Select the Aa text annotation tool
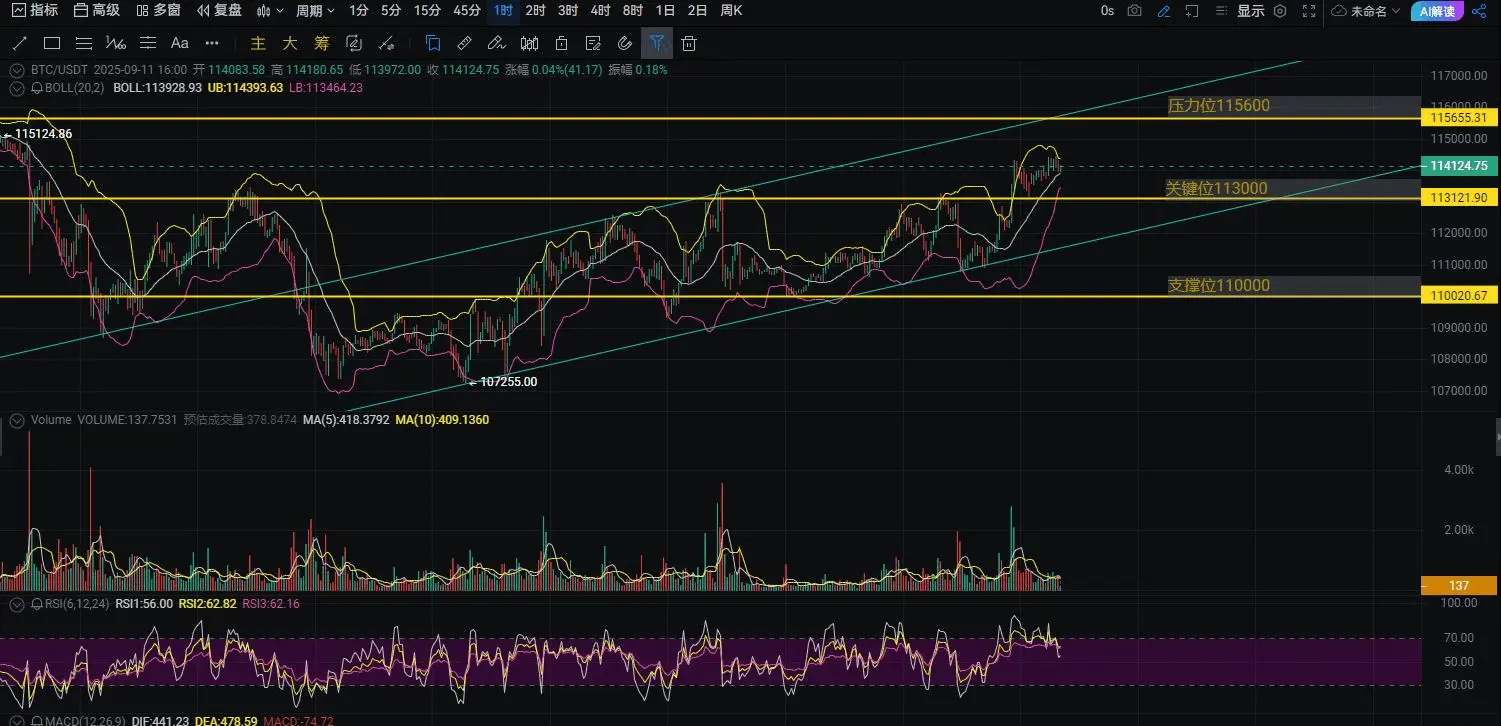This screenshot has height=726, width=1501. [x=180, y=43]
